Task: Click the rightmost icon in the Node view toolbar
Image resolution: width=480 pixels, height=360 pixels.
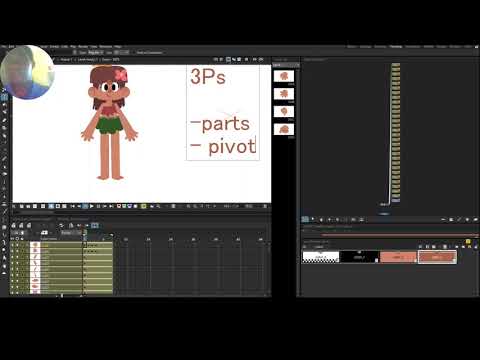Action: (x=475, y=219)
